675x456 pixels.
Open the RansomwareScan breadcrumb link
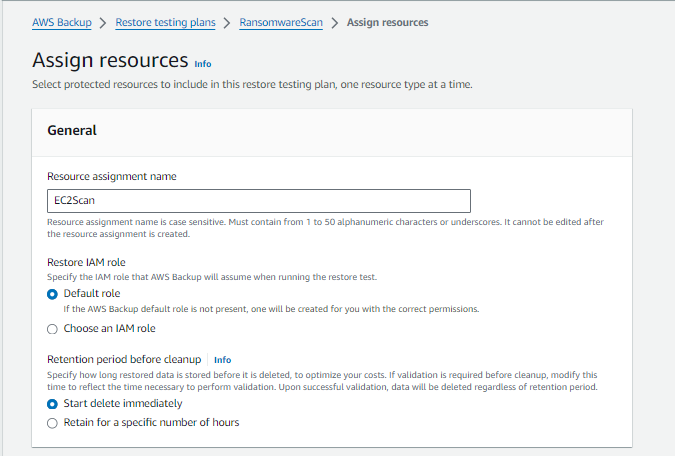coord(281,22)
